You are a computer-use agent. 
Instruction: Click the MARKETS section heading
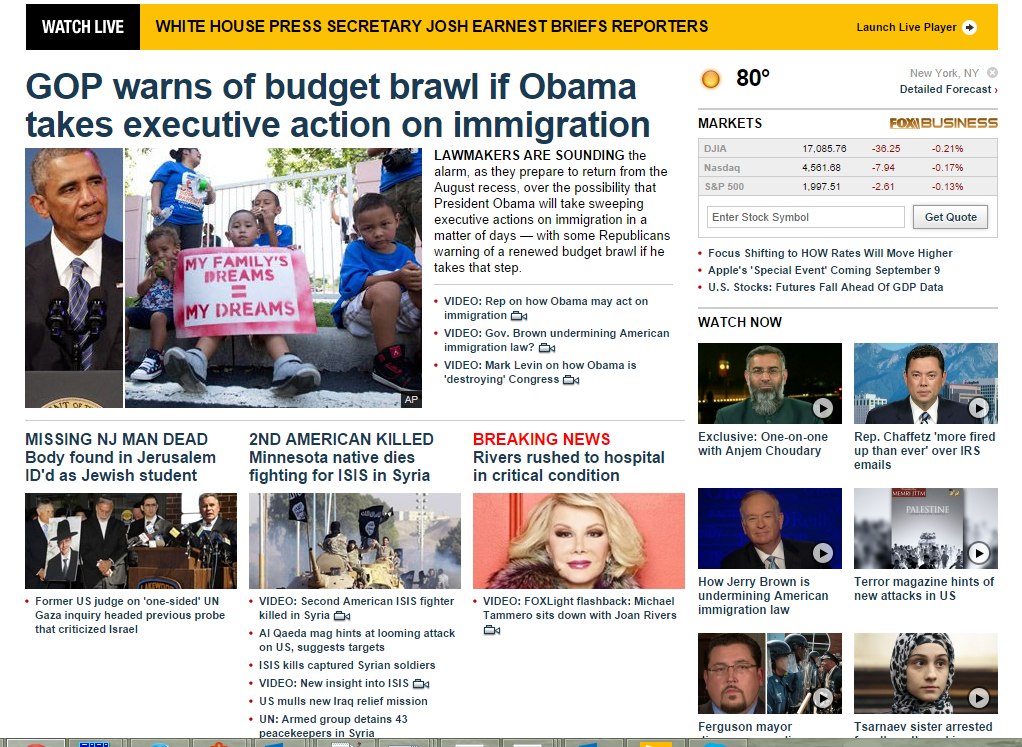[729, 123]
